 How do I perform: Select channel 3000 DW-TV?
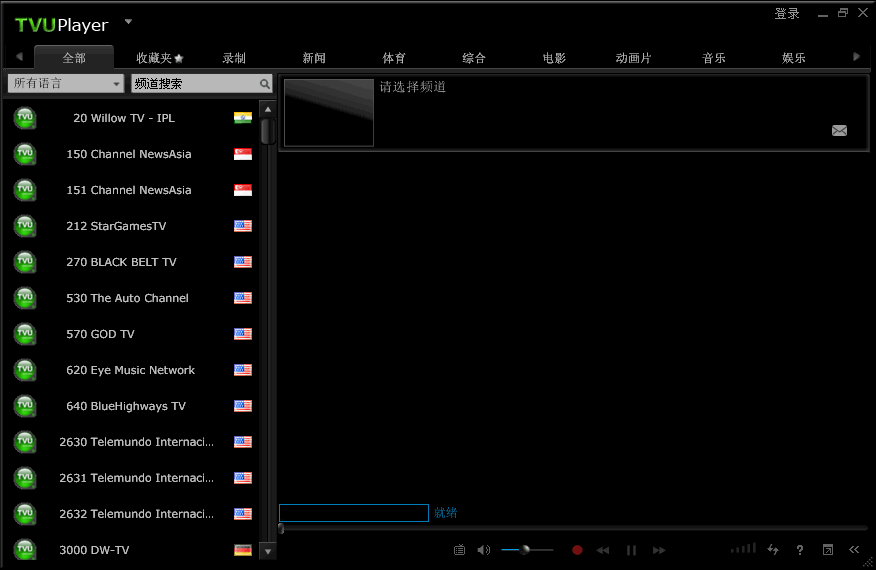(133, 550)
